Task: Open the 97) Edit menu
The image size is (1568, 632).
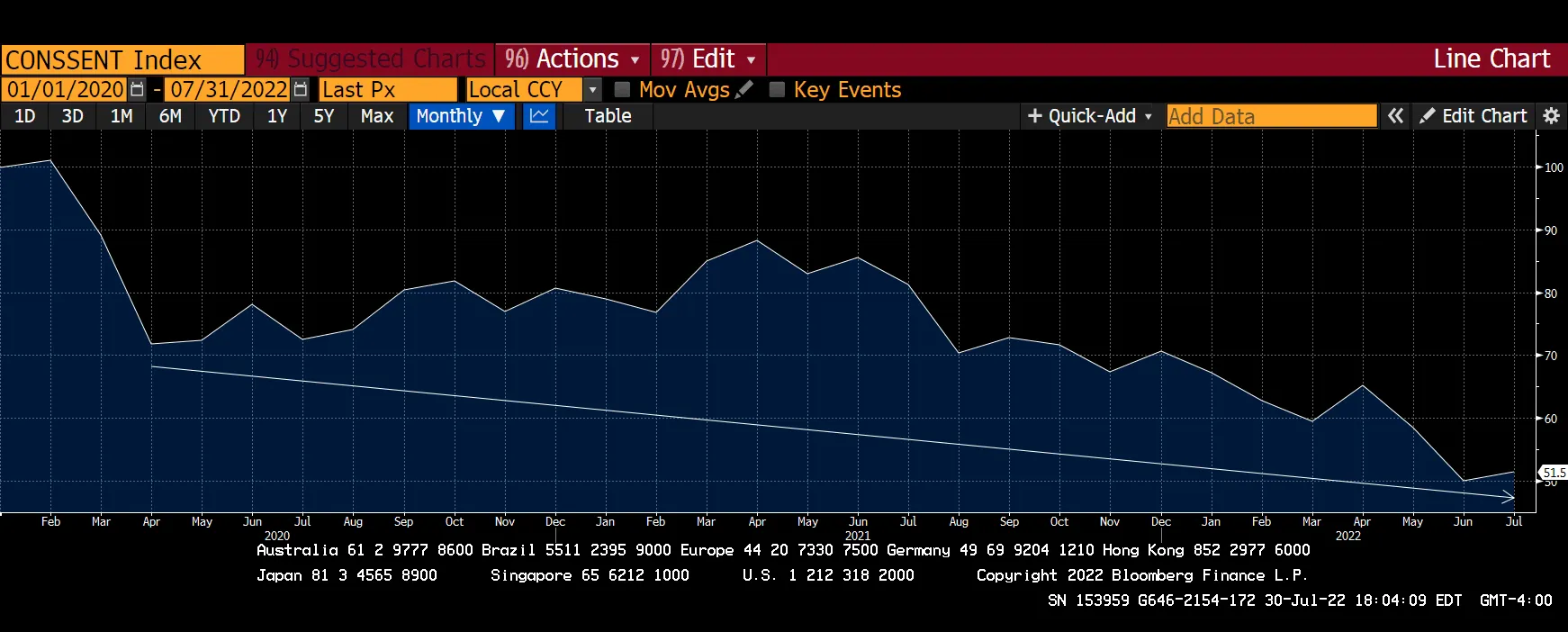Action: (707, 59)
